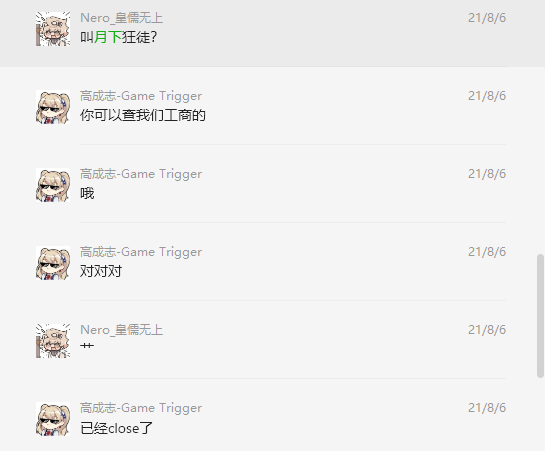
Task: Select the 艹 message from Nero
Action: [272, 339]
